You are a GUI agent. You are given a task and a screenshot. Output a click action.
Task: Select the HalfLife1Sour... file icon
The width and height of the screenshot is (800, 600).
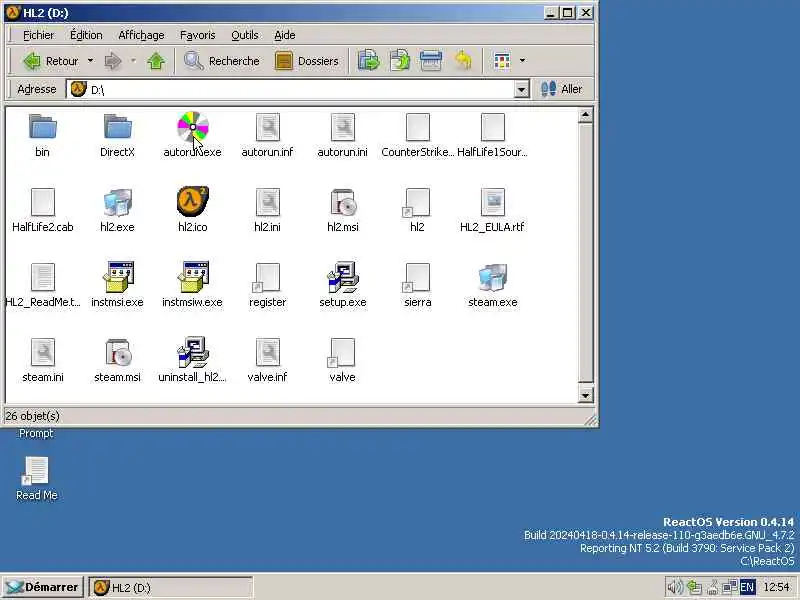coord(492,127)
